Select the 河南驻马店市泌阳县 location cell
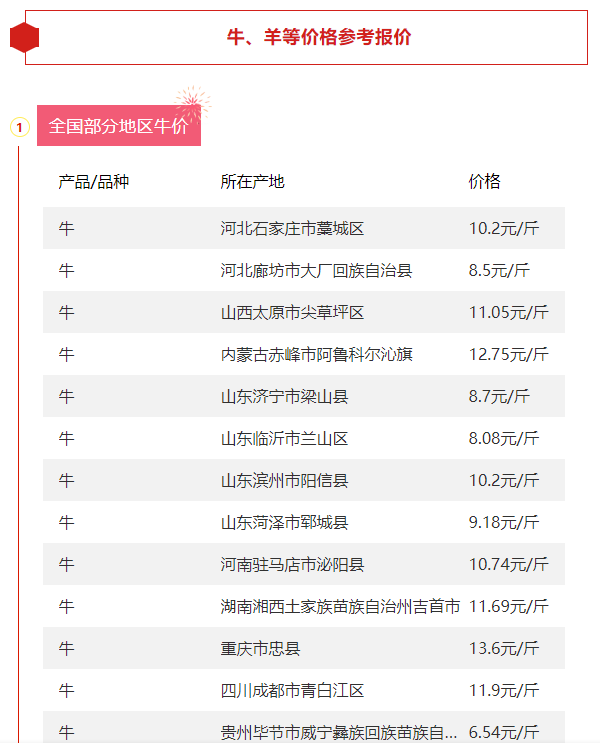 [292, 565]
